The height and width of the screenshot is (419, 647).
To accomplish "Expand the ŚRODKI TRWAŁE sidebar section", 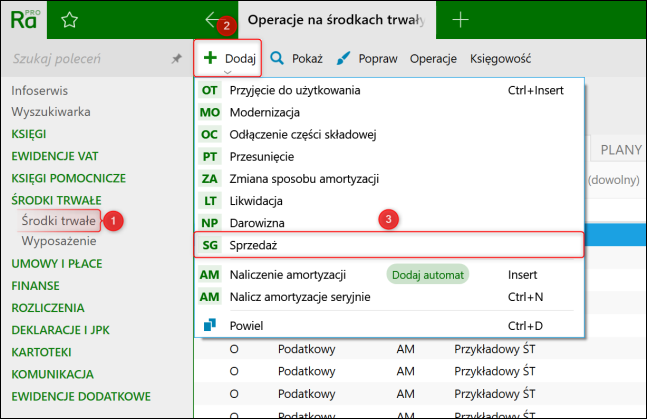I will click(x=56, y=200).
